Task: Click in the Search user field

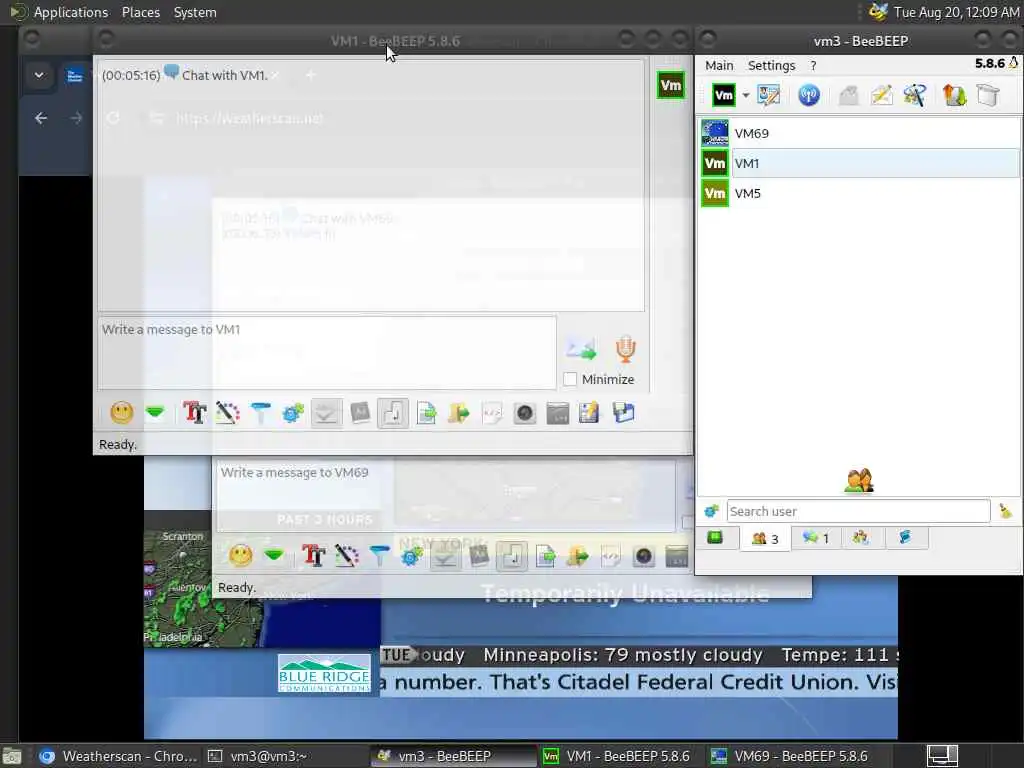Action: click(x=858, y=511)
